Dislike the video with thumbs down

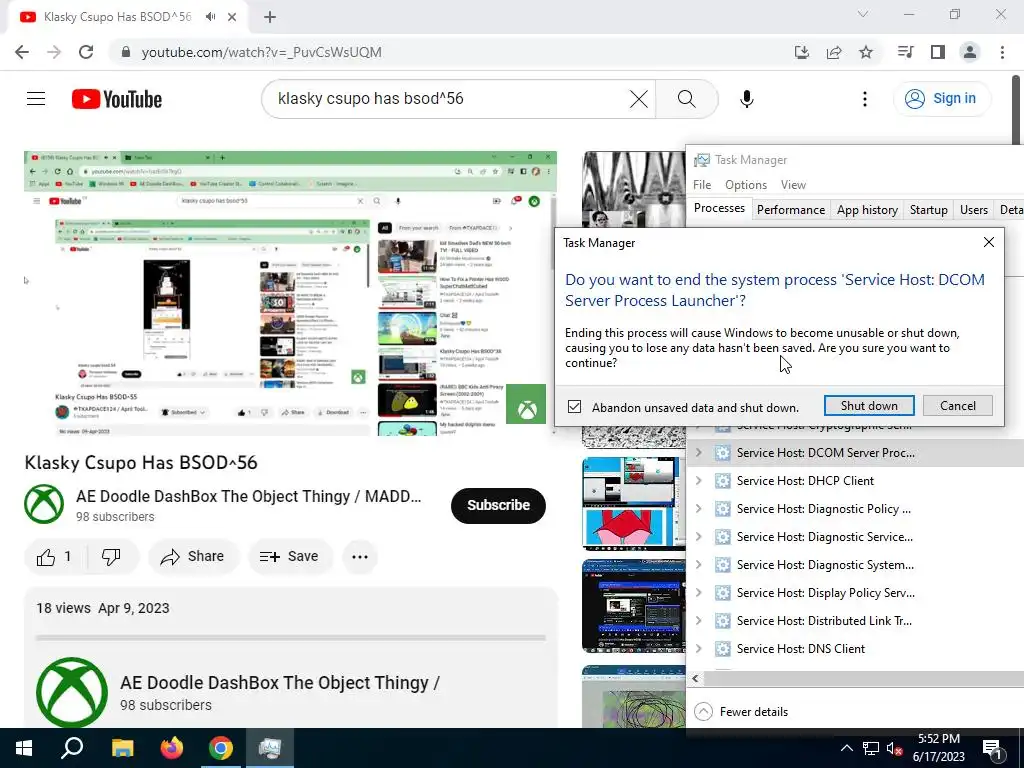click(x=111, y=557)
